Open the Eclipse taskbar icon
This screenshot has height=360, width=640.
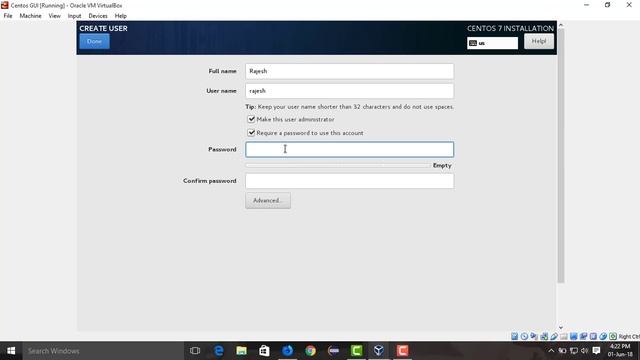(x=333, y=351)
